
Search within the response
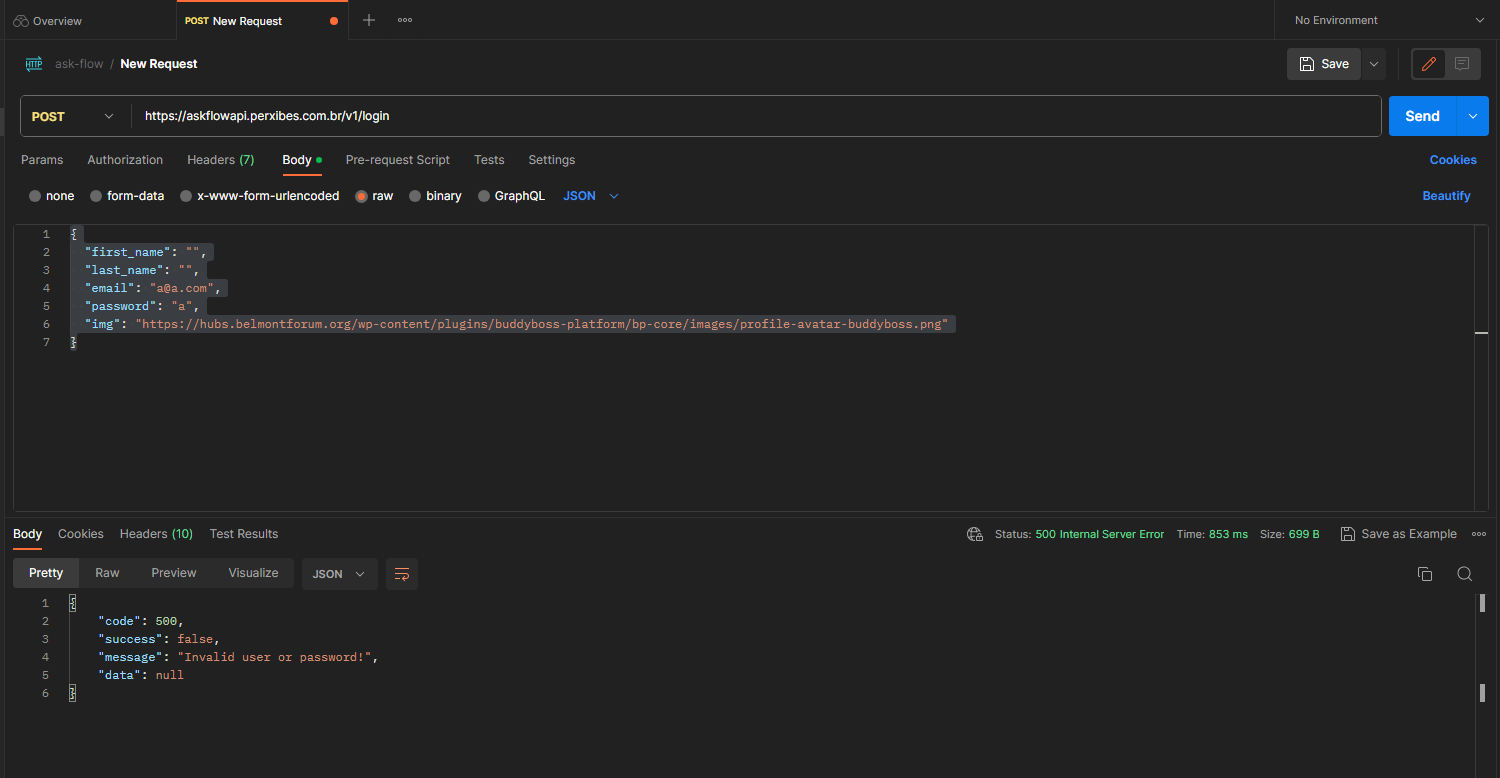point(1464,574)
